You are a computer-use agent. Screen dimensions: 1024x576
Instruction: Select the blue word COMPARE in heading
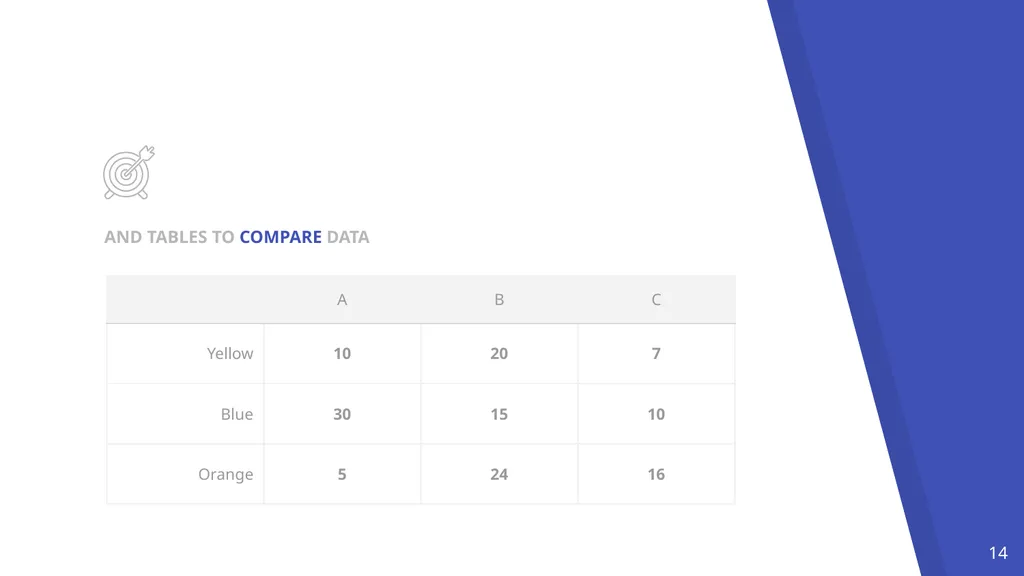tap(280, 237)
